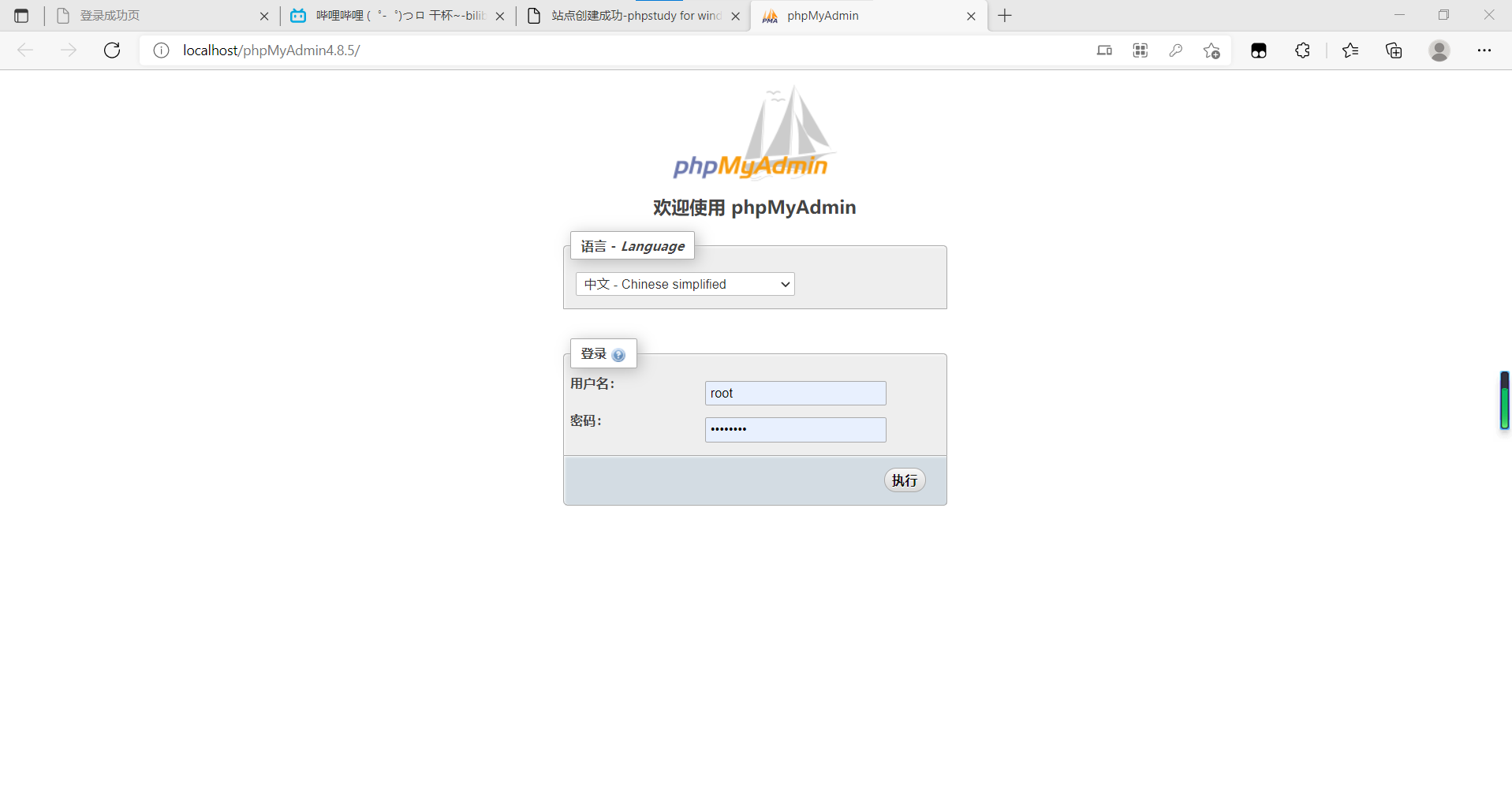Click the 欢迎使用 phpMyAdmin heading

pyautogui.click(x=755, y=207)
